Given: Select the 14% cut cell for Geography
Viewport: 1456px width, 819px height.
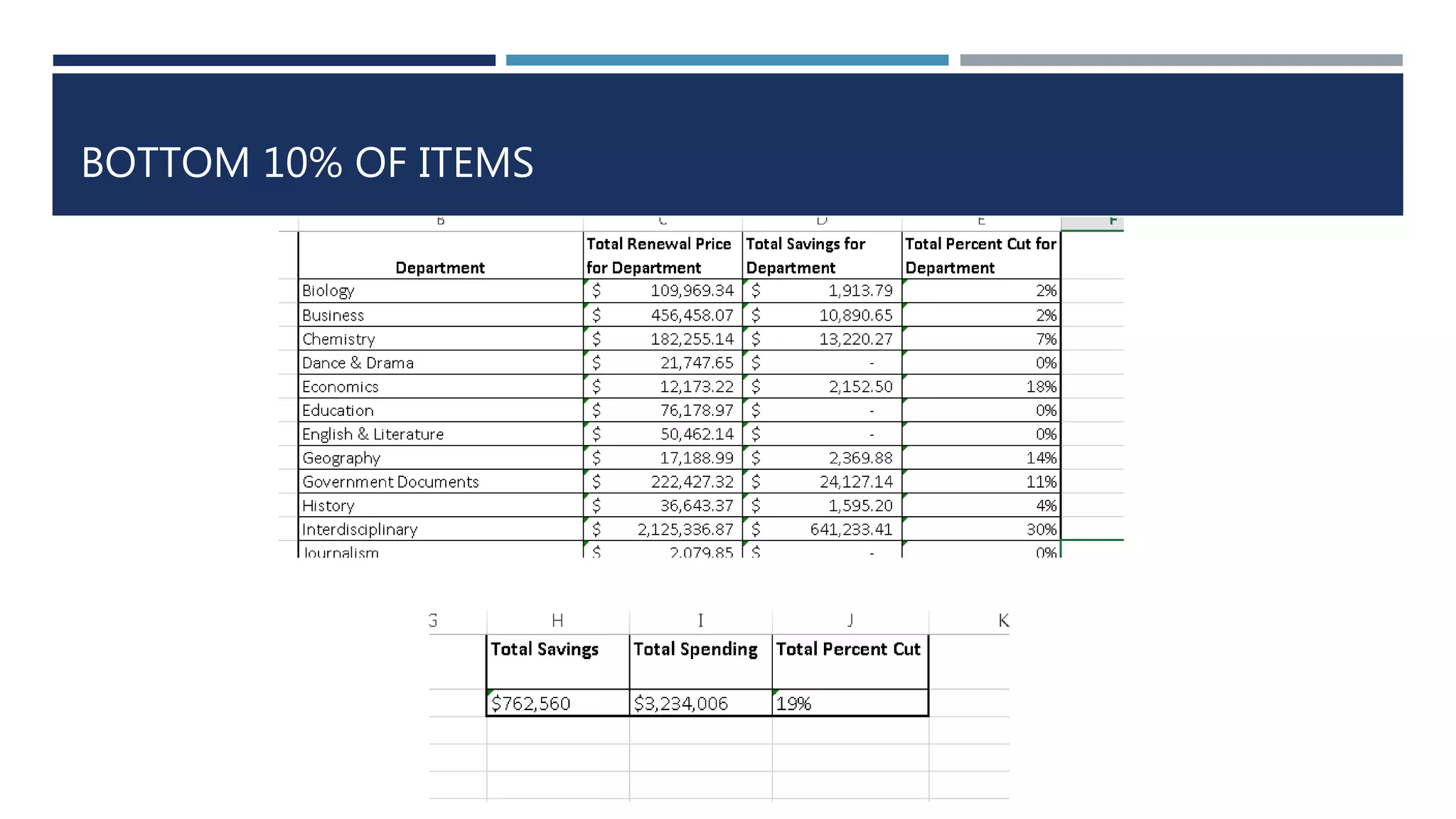Looking at the screenshot, I should point(981,458).
